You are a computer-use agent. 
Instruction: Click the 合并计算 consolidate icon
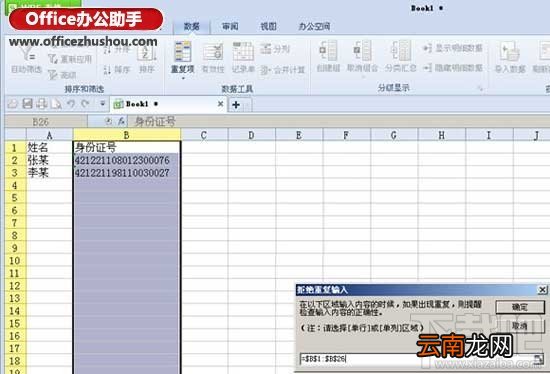pos(265,70)
